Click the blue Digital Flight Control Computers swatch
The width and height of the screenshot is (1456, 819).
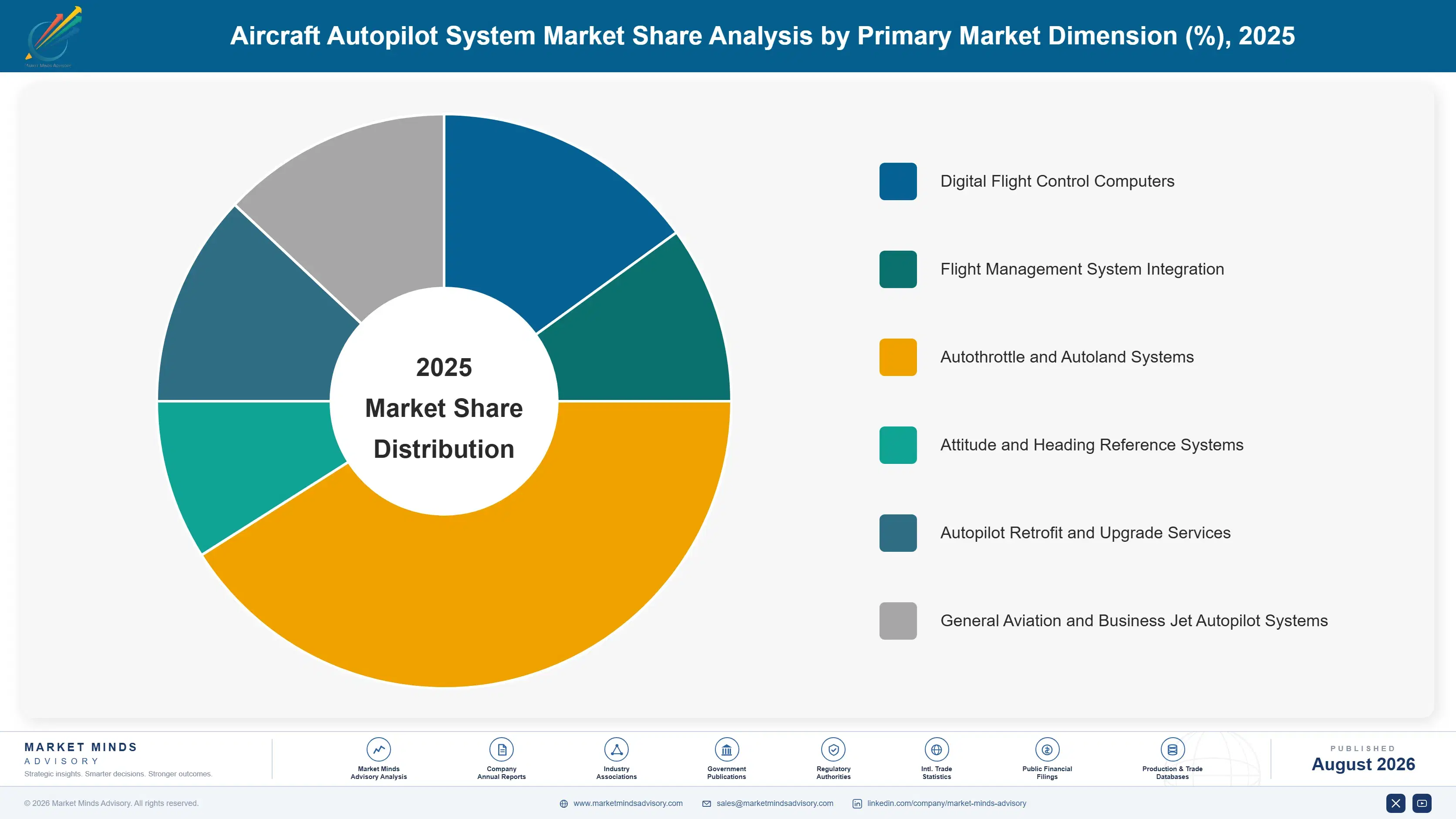tap(897, 181)
